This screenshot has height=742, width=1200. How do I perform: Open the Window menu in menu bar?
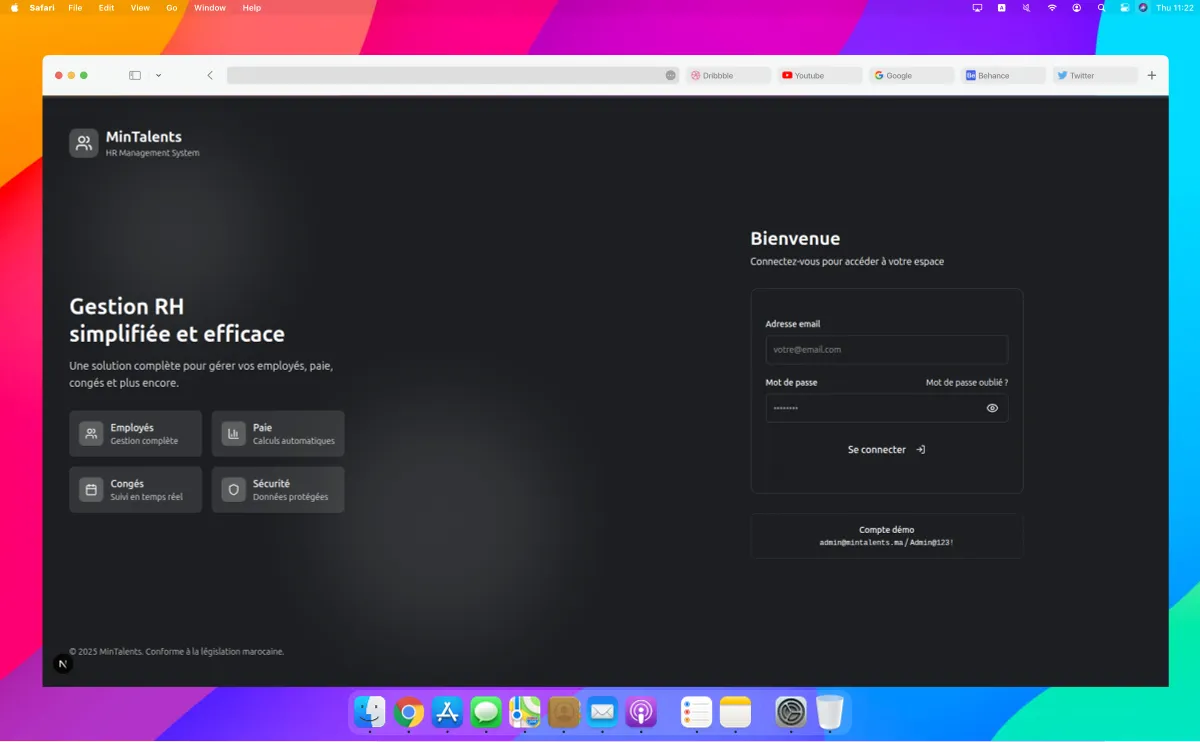(x=209, y=7)
